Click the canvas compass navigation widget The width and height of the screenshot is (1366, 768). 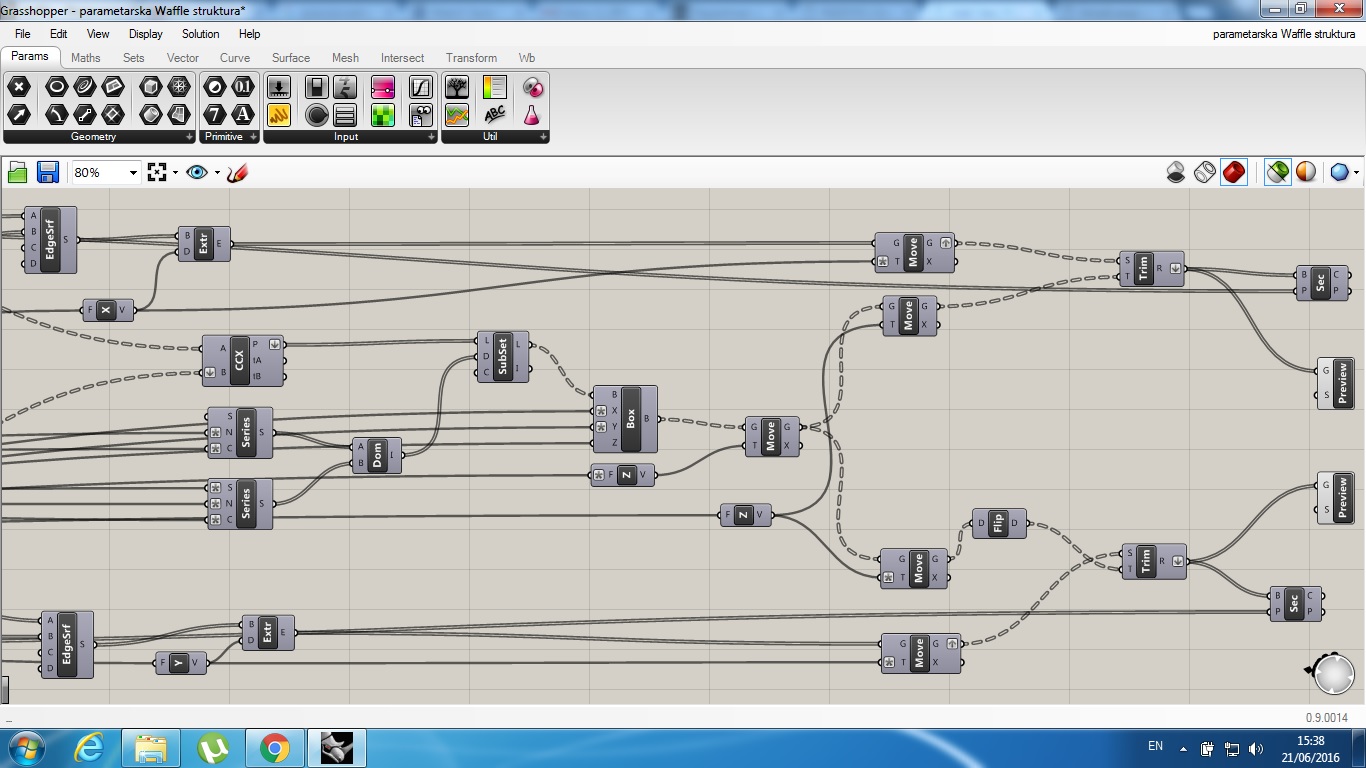pyautogui.click(x=1332, y=673)
